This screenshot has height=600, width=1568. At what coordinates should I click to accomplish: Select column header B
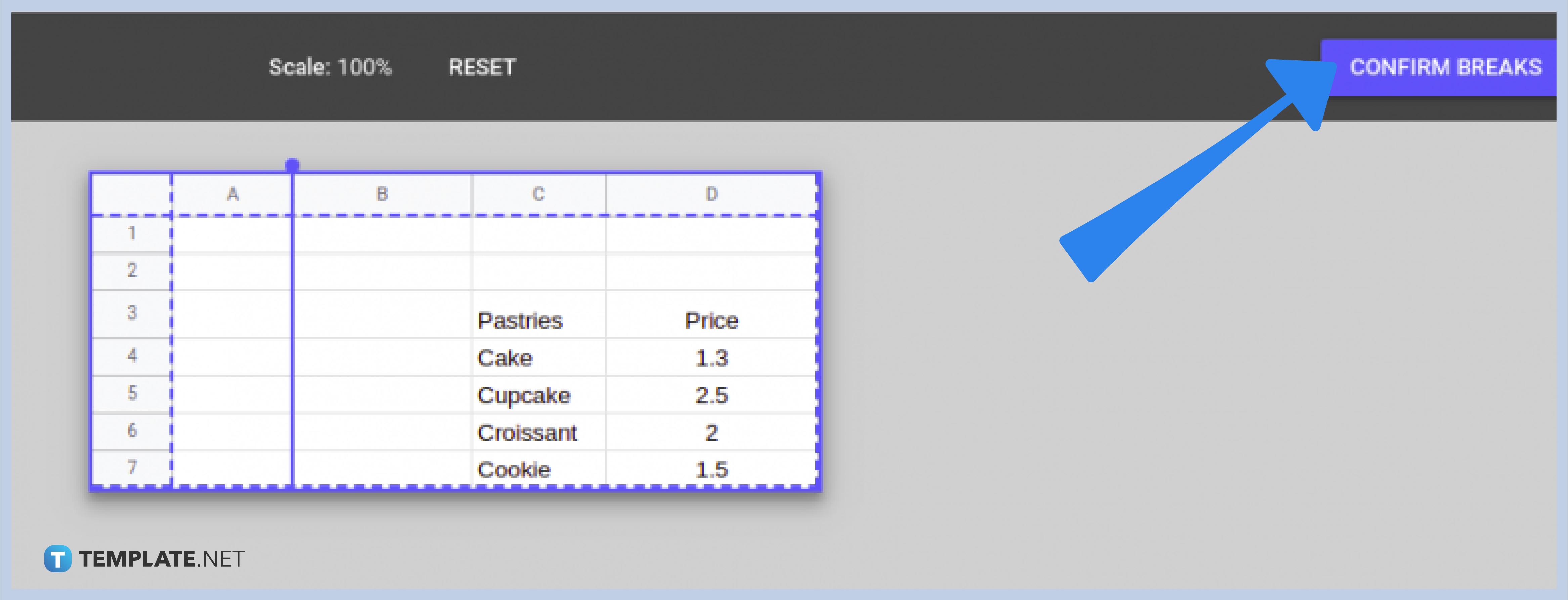(x=382, y=193)
